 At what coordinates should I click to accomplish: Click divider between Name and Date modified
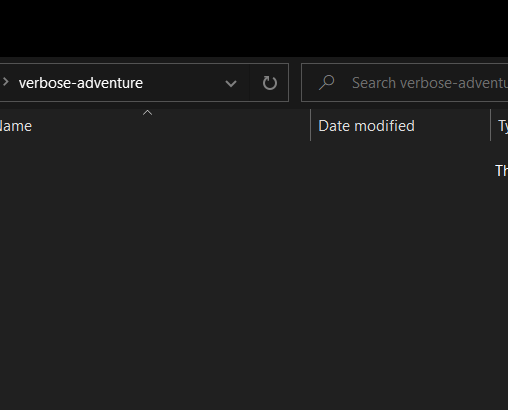click(x=310, y=125)
